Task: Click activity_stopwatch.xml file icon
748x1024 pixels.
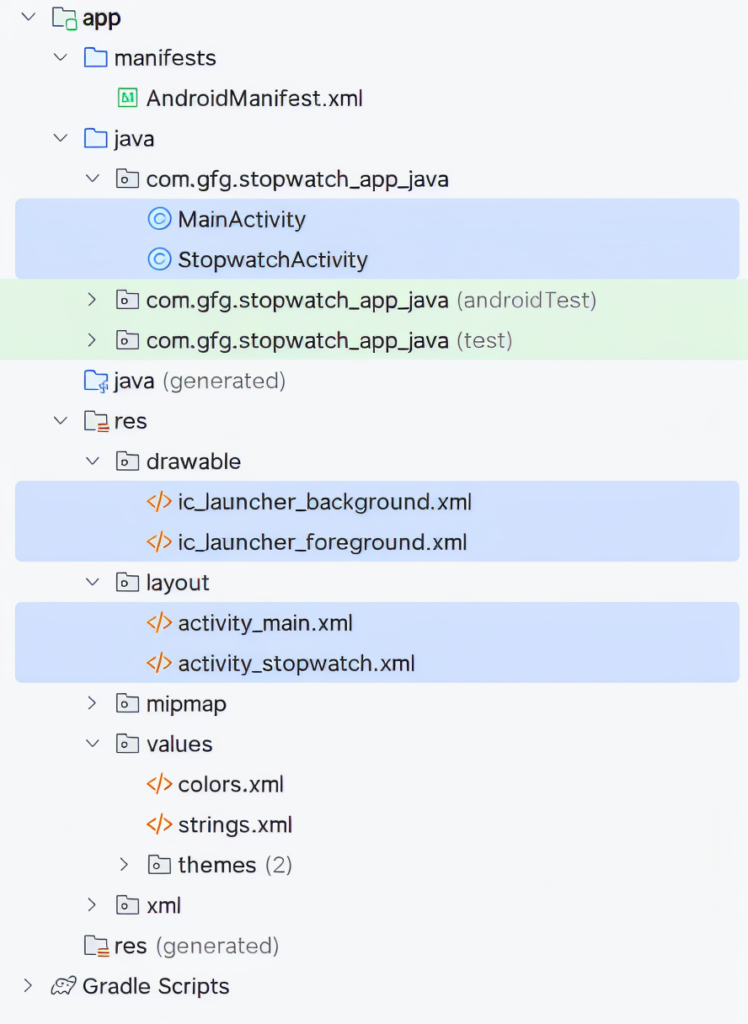Action: coord(159,663)
